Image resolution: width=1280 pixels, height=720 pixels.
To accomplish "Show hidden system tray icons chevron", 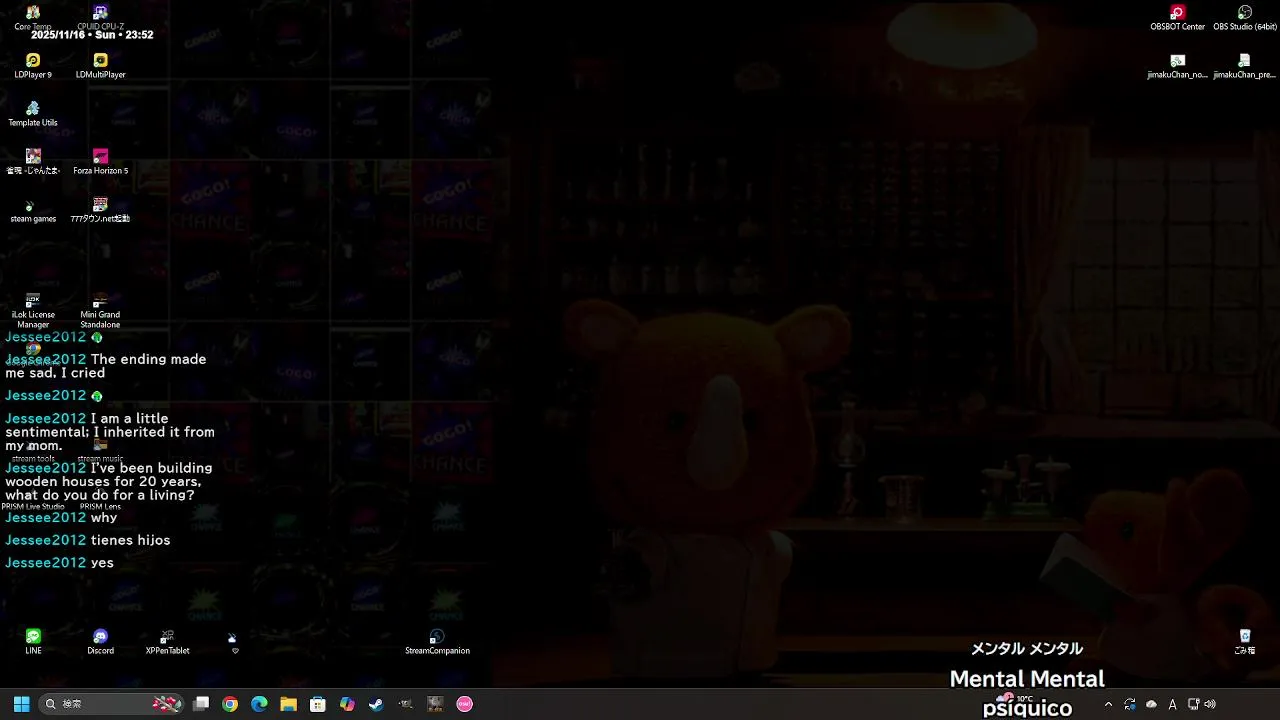I will (1108, 704).
